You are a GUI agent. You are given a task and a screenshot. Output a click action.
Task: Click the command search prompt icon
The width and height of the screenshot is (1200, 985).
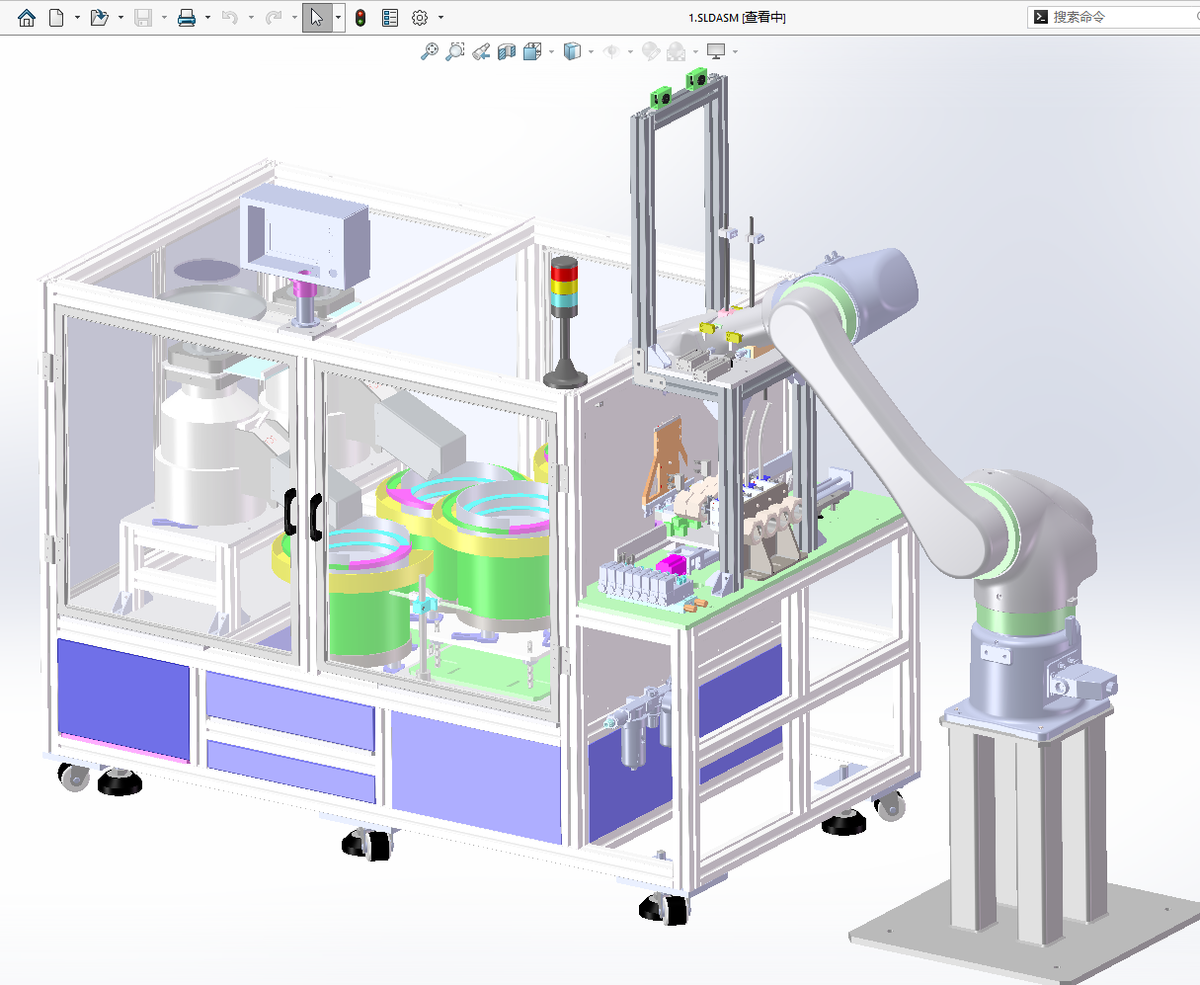1040,17
